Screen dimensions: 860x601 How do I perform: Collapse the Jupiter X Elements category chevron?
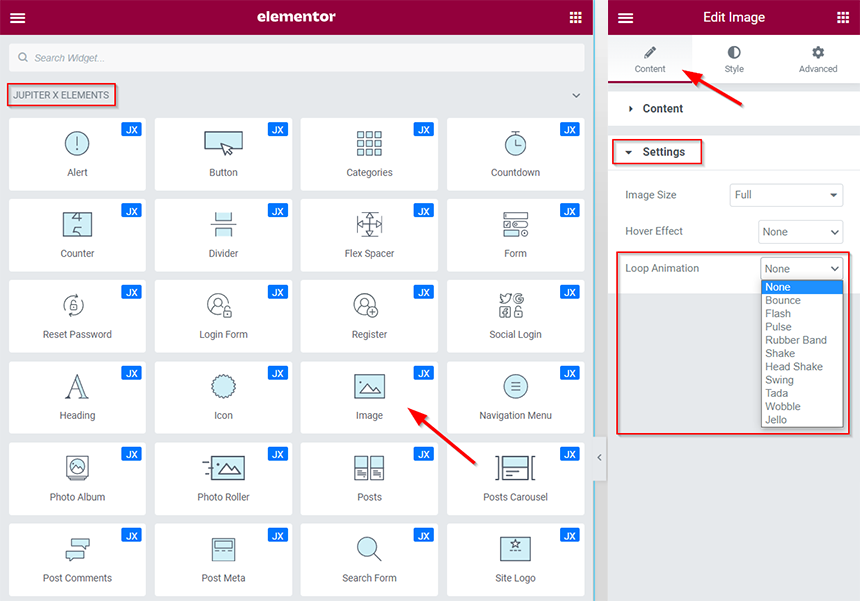[x=576, y=95]
